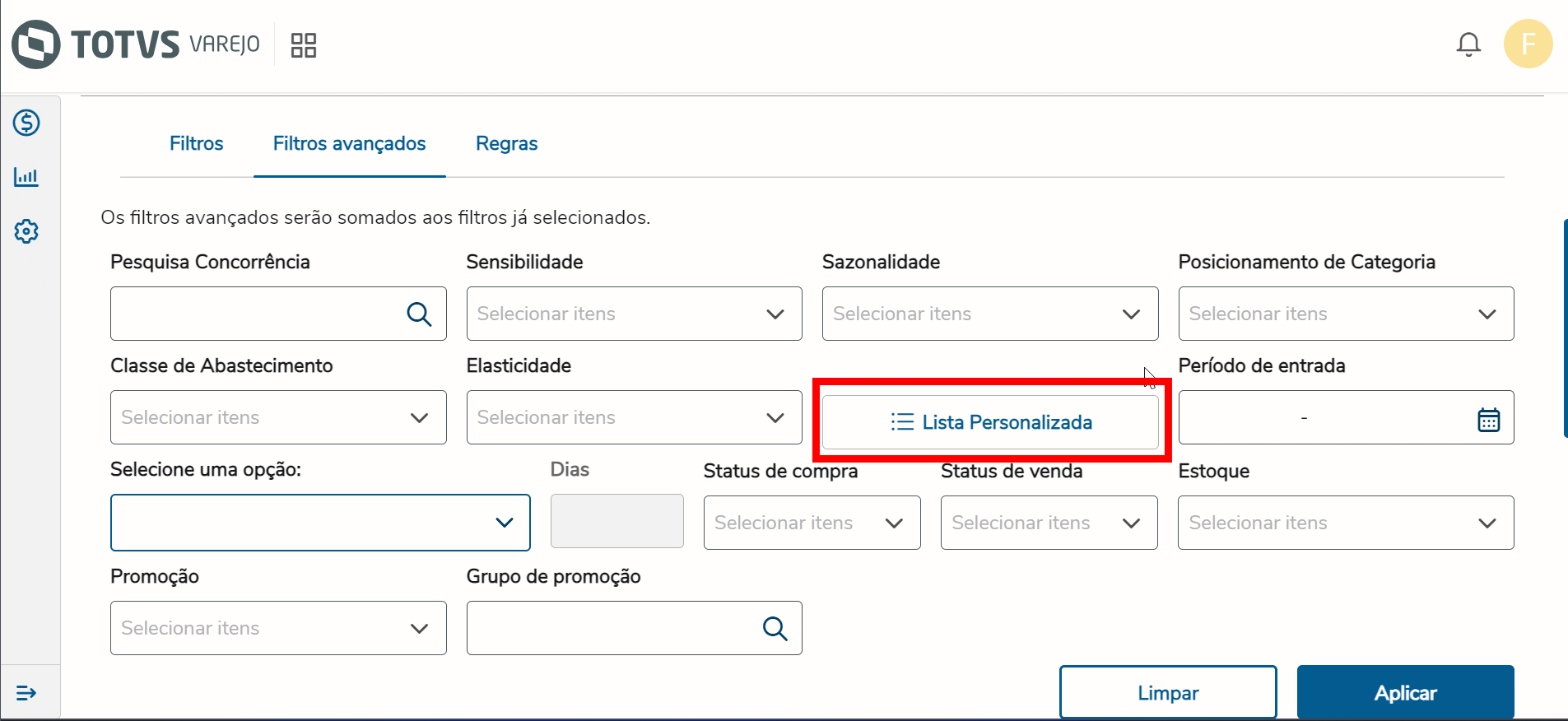The width and height of the screenshot is (1568, 721).
Task: Click the Limpar button
Action: click(1167, 693)
